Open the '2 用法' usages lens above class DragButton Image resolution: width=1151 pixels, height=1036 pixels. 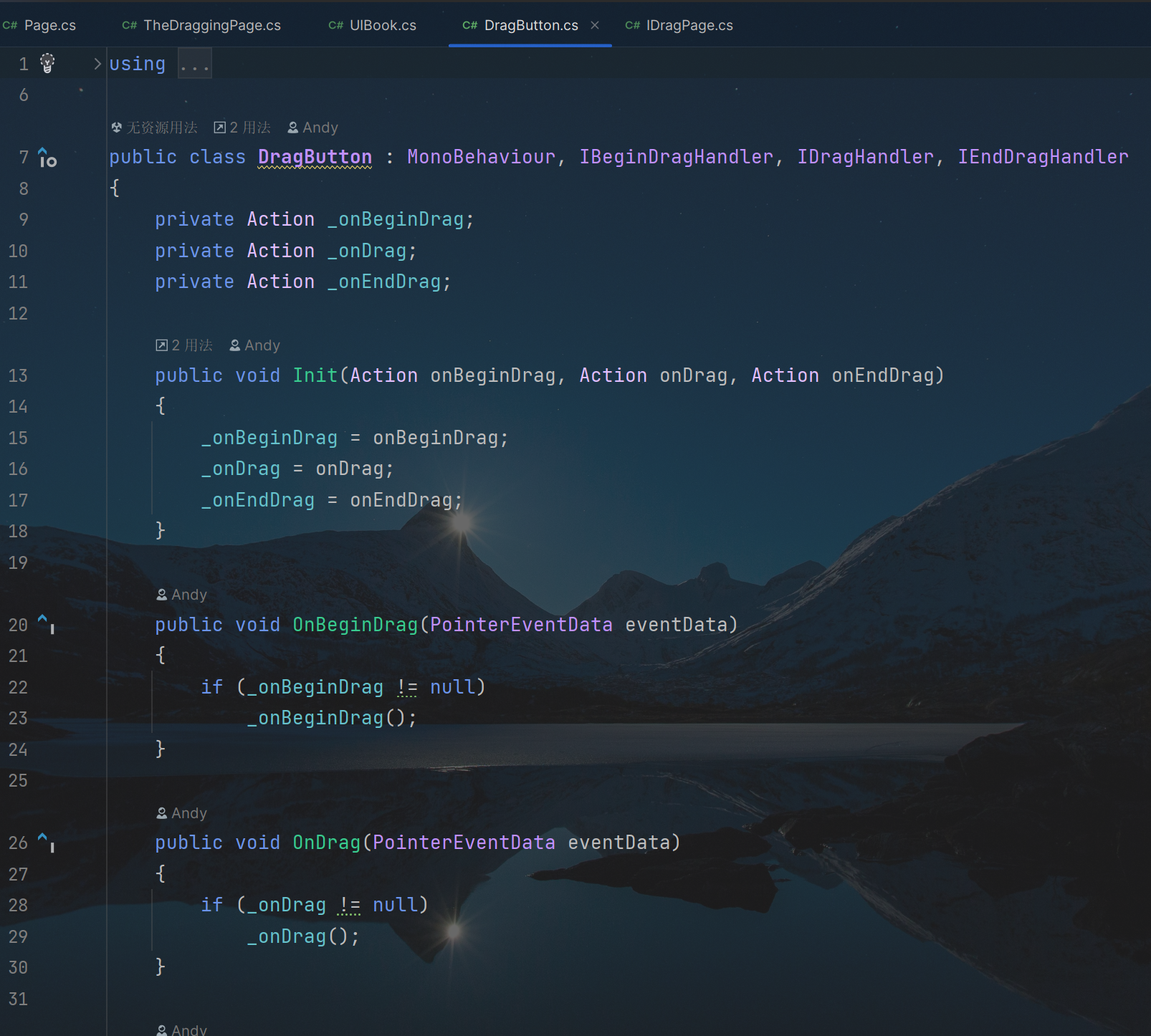[242, 128]
